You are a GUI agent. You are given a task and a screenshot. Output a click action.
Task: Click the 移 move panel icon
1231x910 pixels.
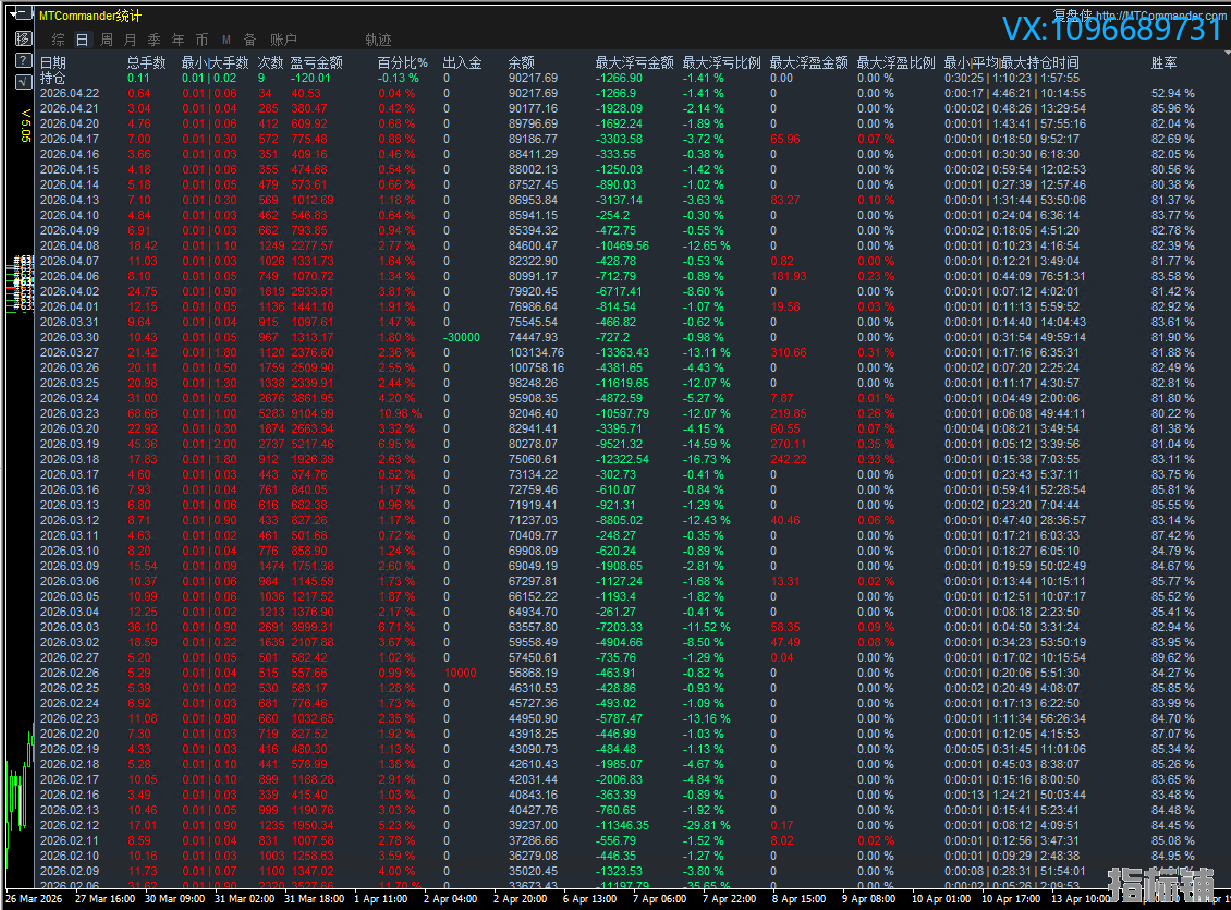pos(24,39)
